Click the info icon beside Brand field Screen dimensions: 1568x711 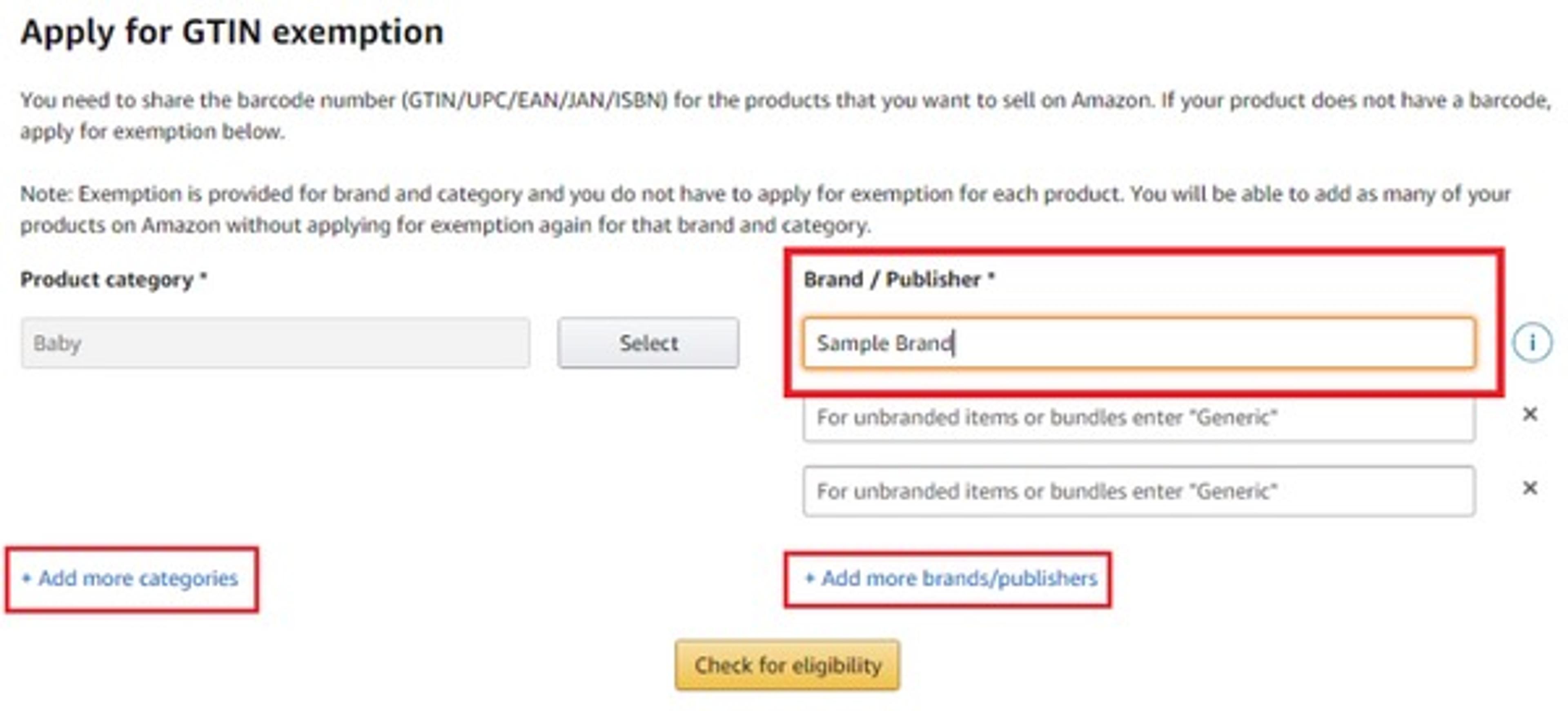(x=1532, y=343)
